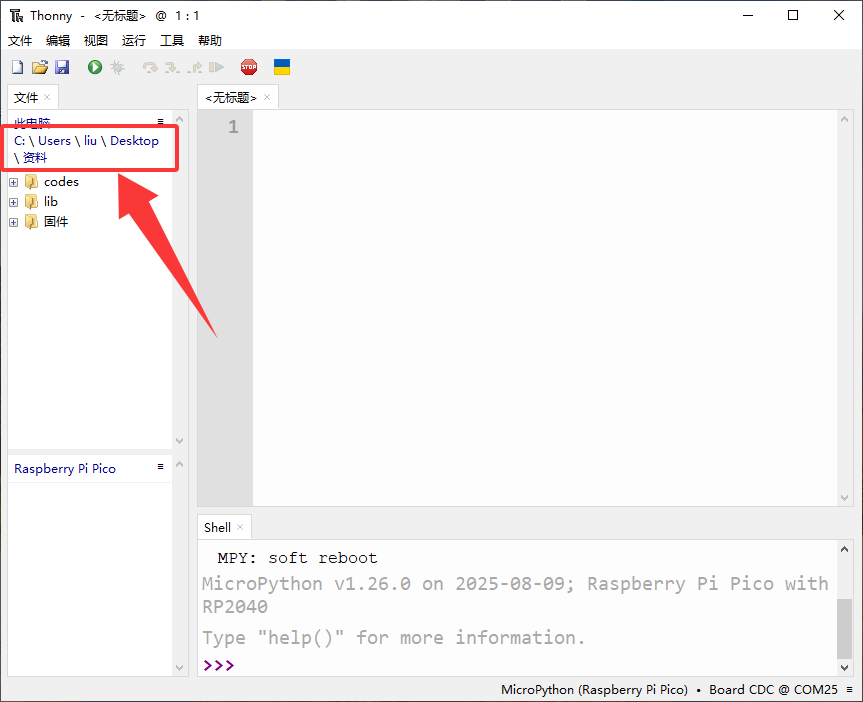Create a new file with toolbar icon
863x702 pixels.
pos(18,67)
